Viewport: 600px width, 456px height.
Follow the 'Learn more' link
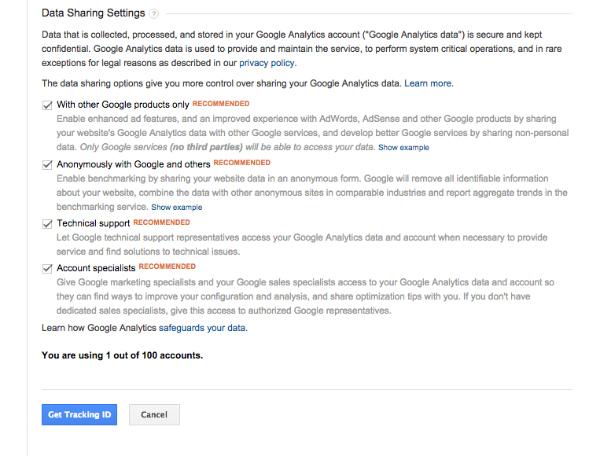(428, 83)
